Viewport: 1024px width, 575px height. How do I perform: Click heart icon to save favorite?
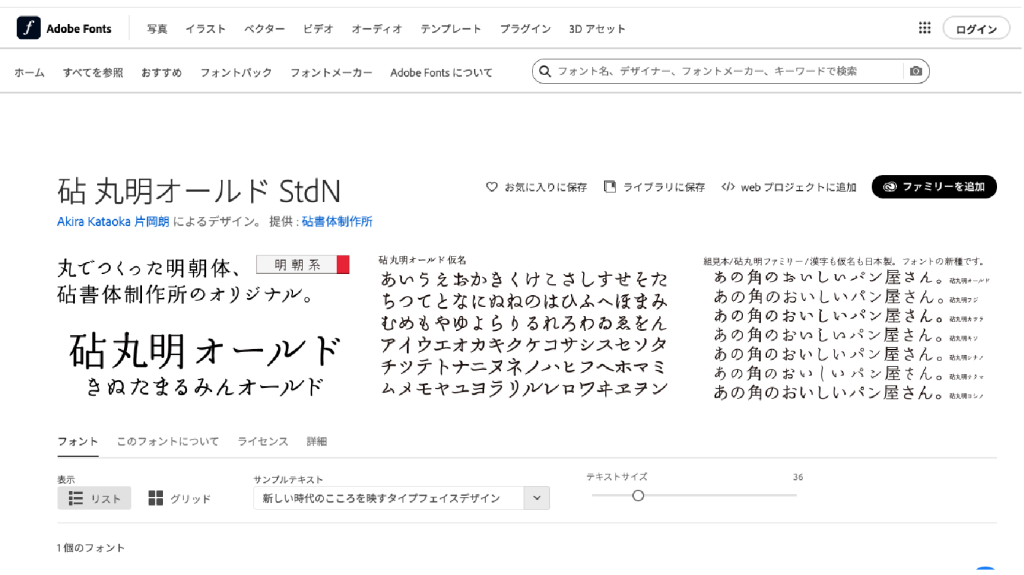click(491, 187)
